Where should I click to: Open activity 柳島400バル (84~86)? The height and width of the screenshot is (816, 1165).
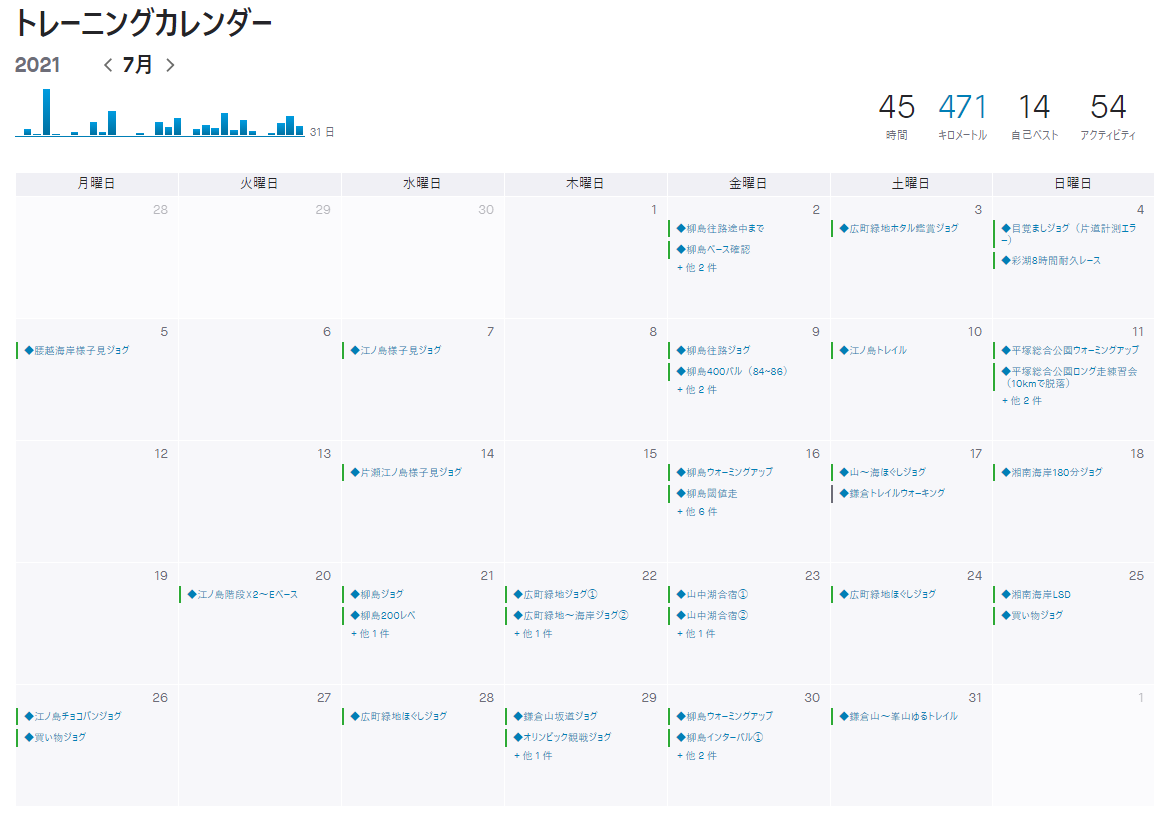pos(732,371)
